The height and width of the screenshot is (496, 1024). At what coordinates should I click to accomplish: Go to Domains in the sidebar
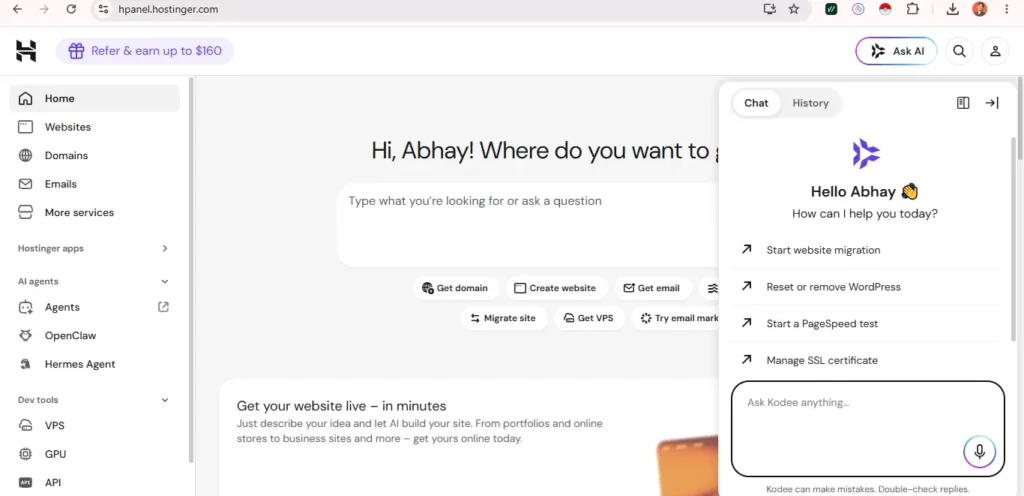pos(95,155)
